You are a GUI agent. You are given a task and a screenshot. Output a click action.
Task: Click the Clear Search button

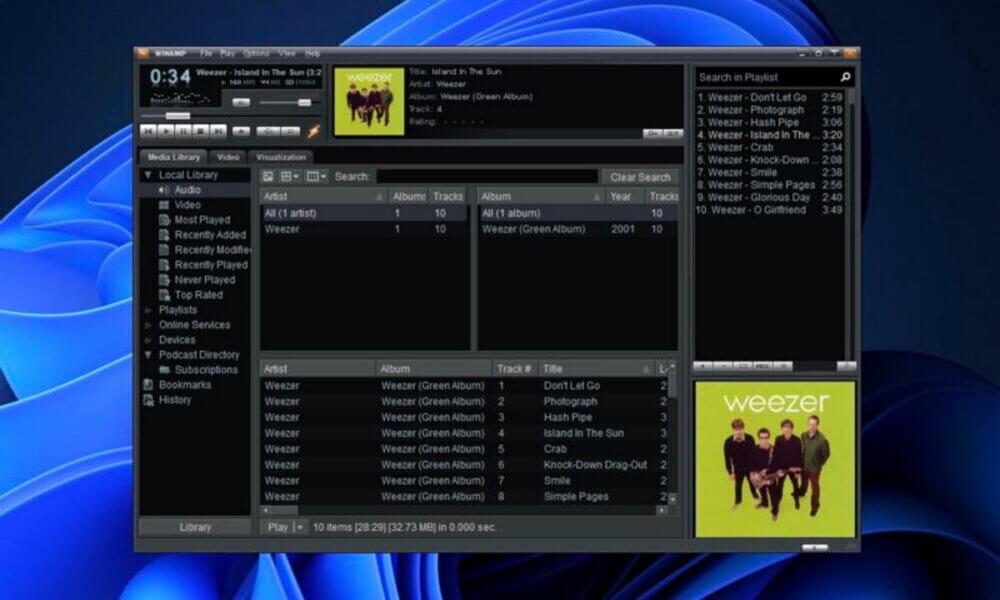click(x=640, y=177)
